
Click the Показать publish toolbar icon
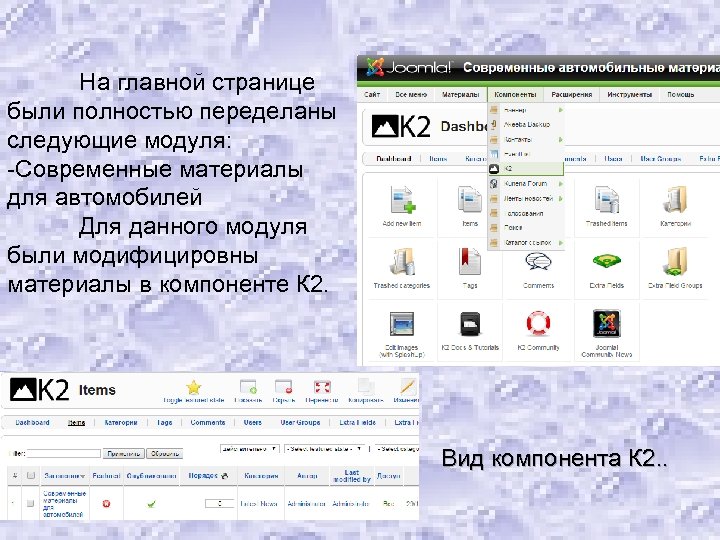tap(248, 391)
